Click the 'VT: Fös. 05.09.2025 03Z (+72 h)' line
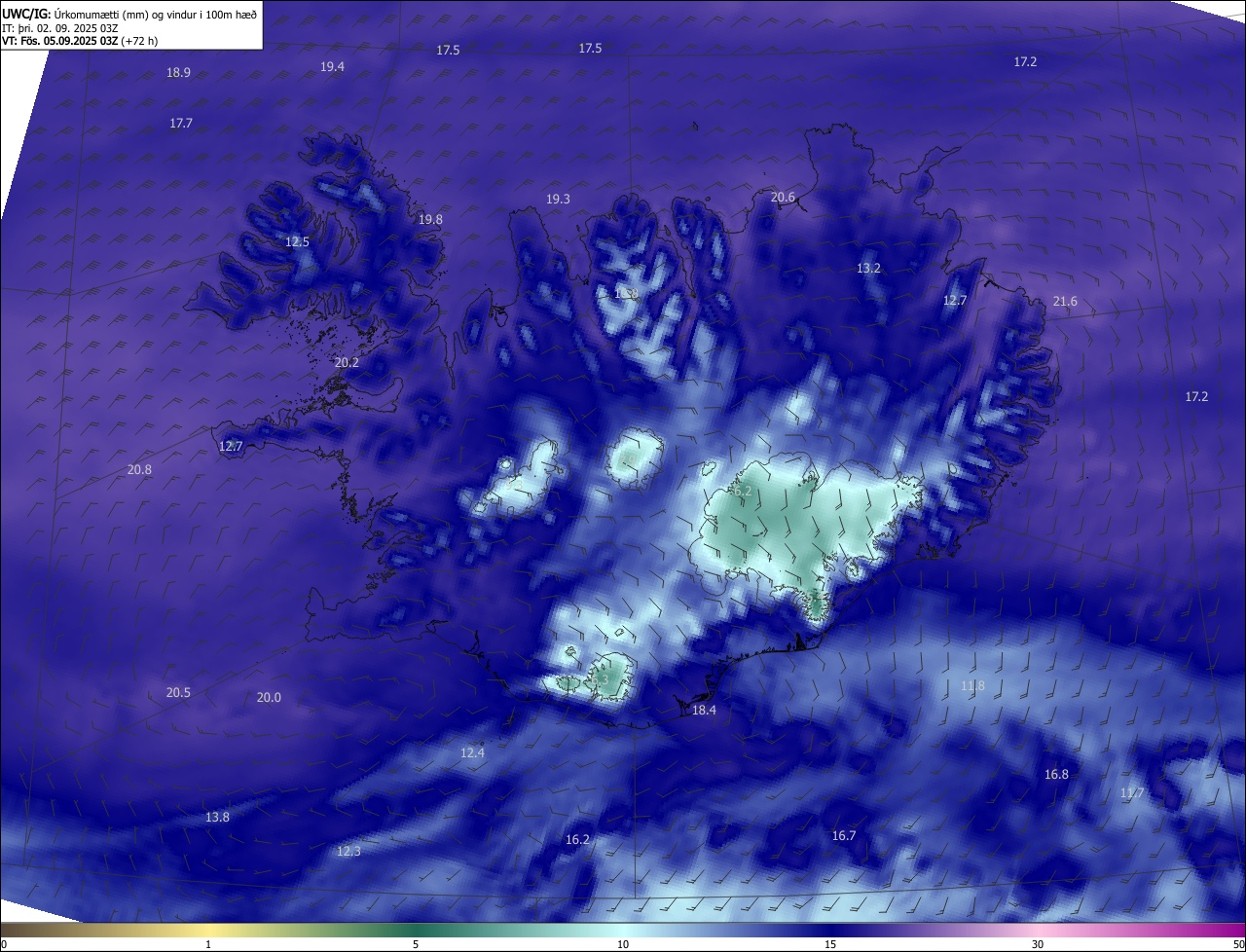Screen dimensions: 1246x952 coord(80,41)
